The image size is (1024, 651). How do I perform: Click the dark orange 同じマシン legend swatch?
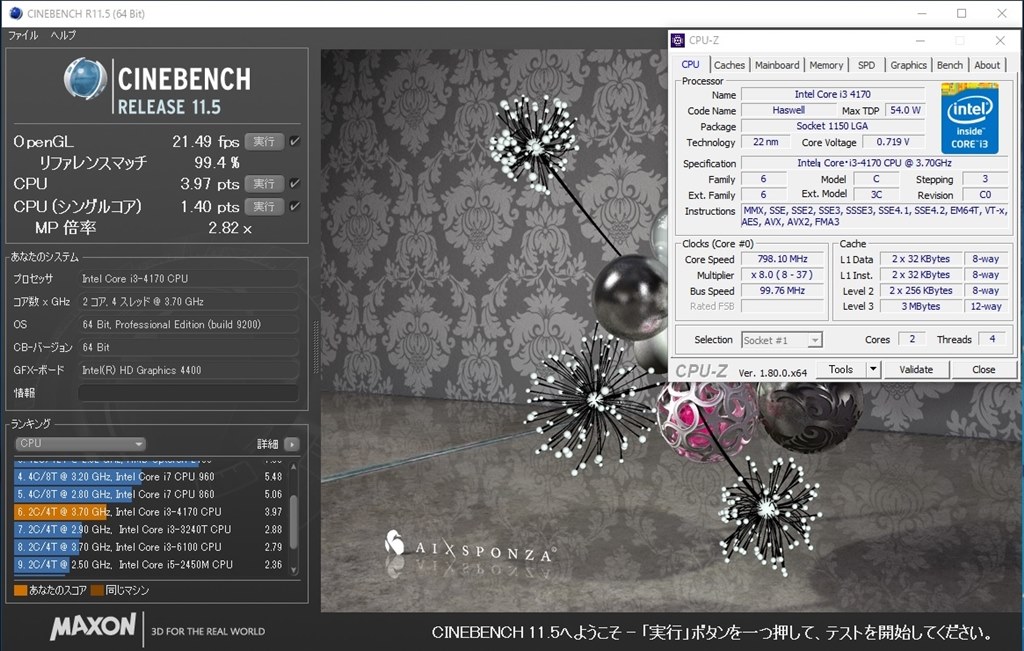click(x=97, y=591)
